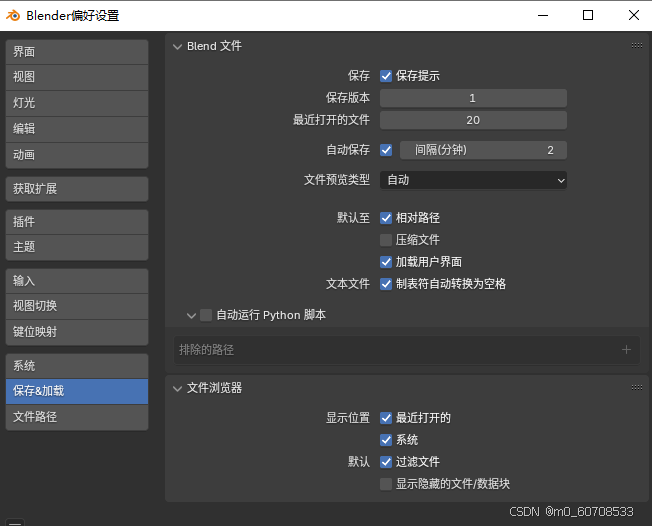
Task: Click the plus icon to add excluded path
Action: 626,350
